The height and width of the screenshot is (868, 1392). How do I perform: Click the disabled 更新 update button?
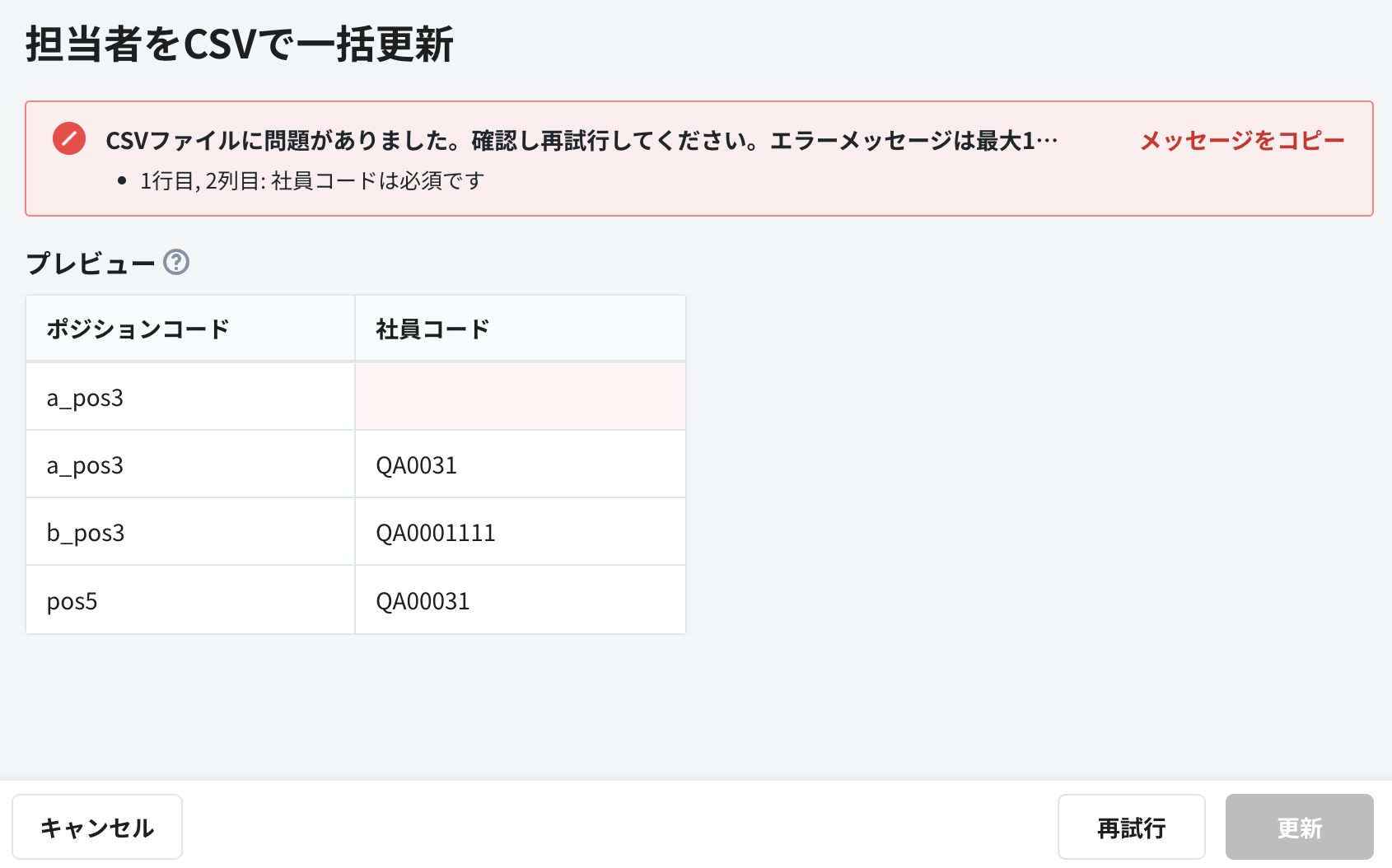click(x=1299, y=827)
